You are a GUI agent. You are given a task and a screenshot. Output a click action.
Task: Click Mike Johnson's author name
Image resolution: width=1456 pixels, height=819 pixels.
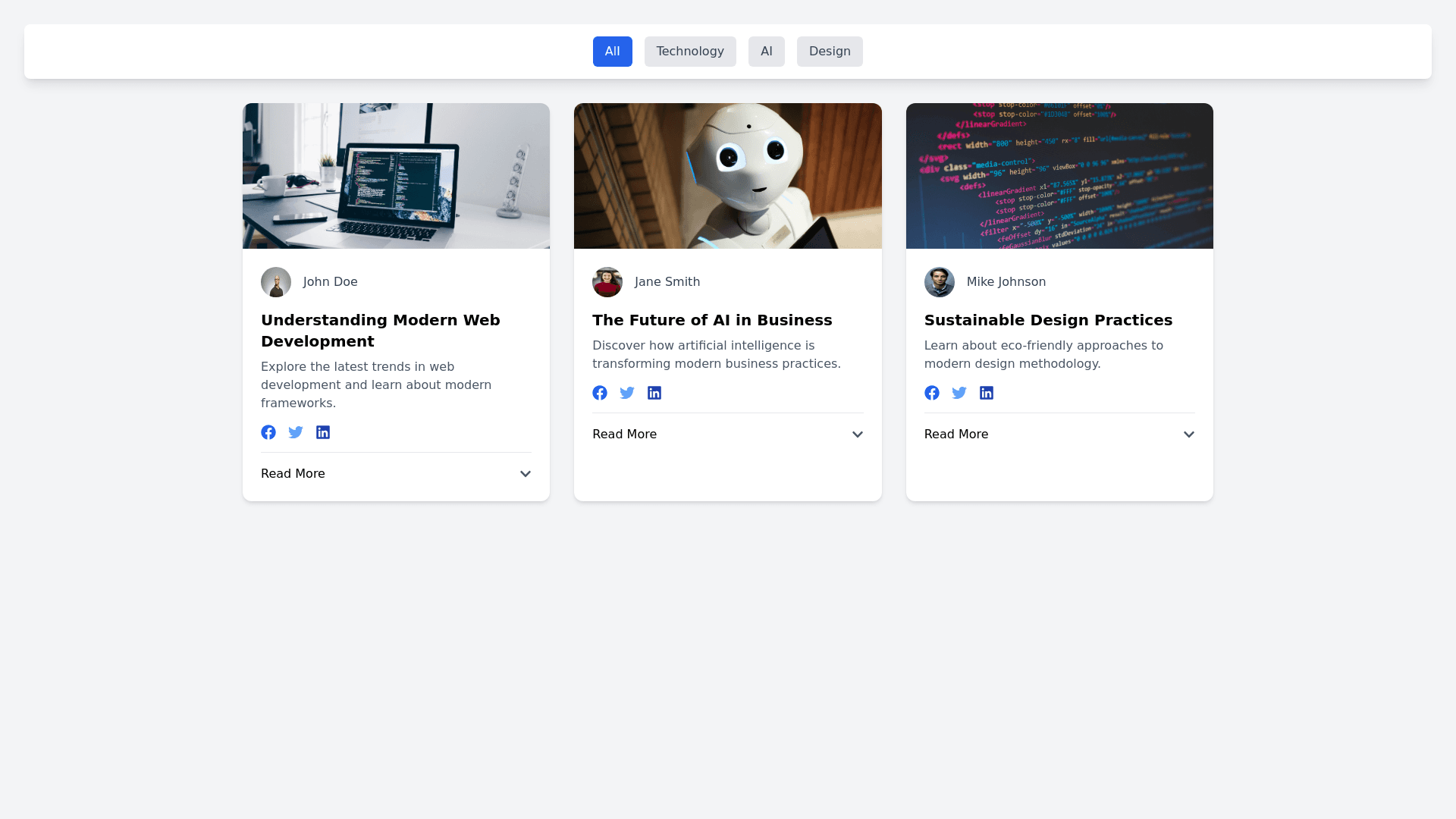point(1006,282)
